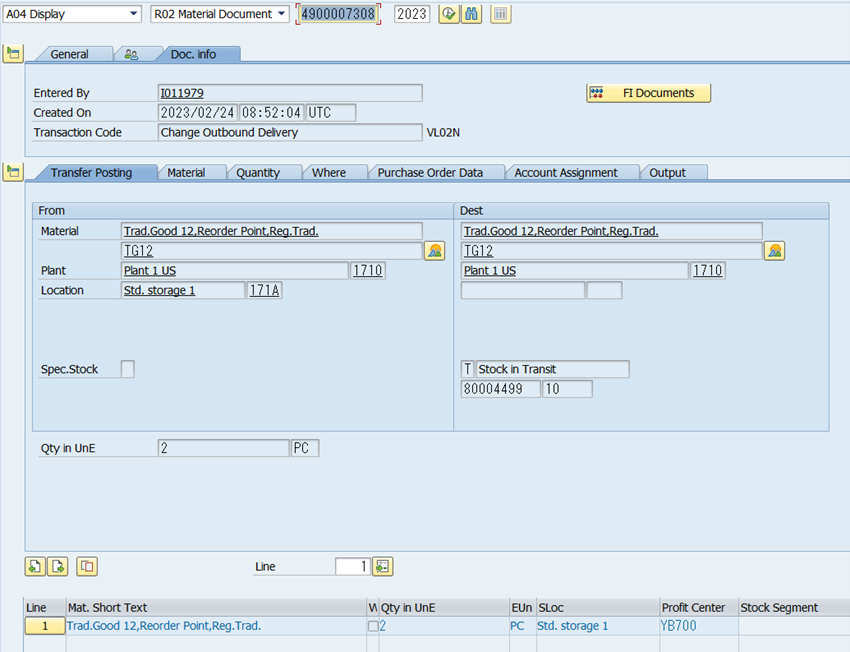
Task: Click the next item icon below details
Action: point(58,567)
